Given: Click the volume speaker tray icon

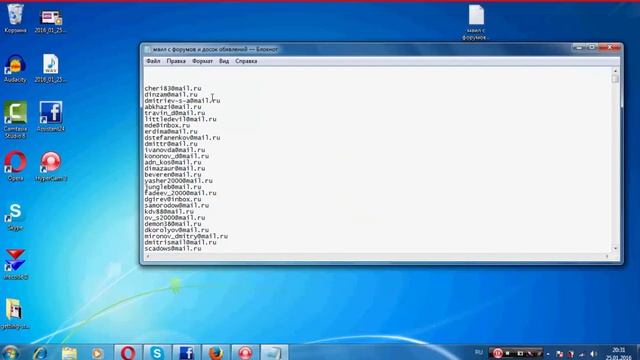Looking at the screenshot, I should click(593, 354).
